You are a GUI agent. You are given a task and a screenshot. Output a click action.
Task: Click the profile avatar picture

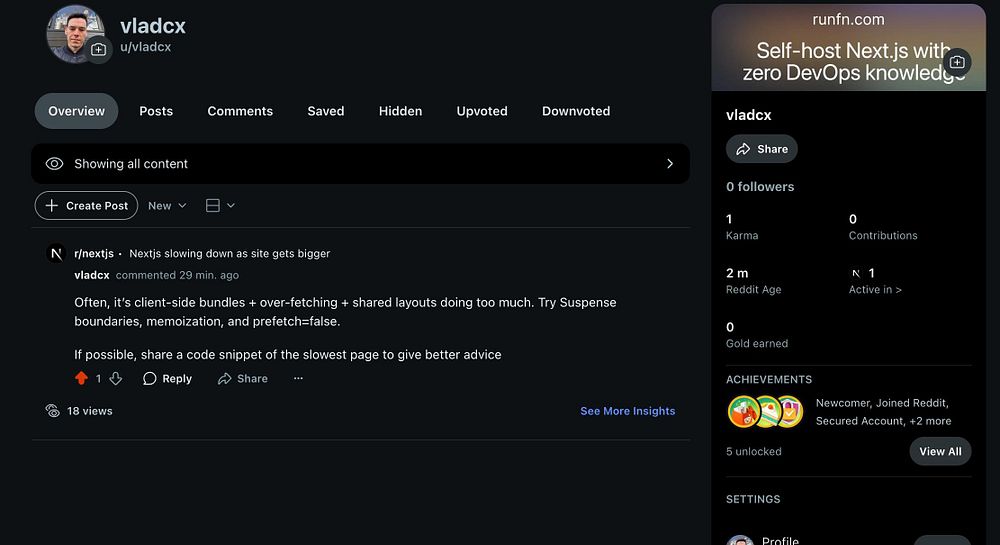75,34
